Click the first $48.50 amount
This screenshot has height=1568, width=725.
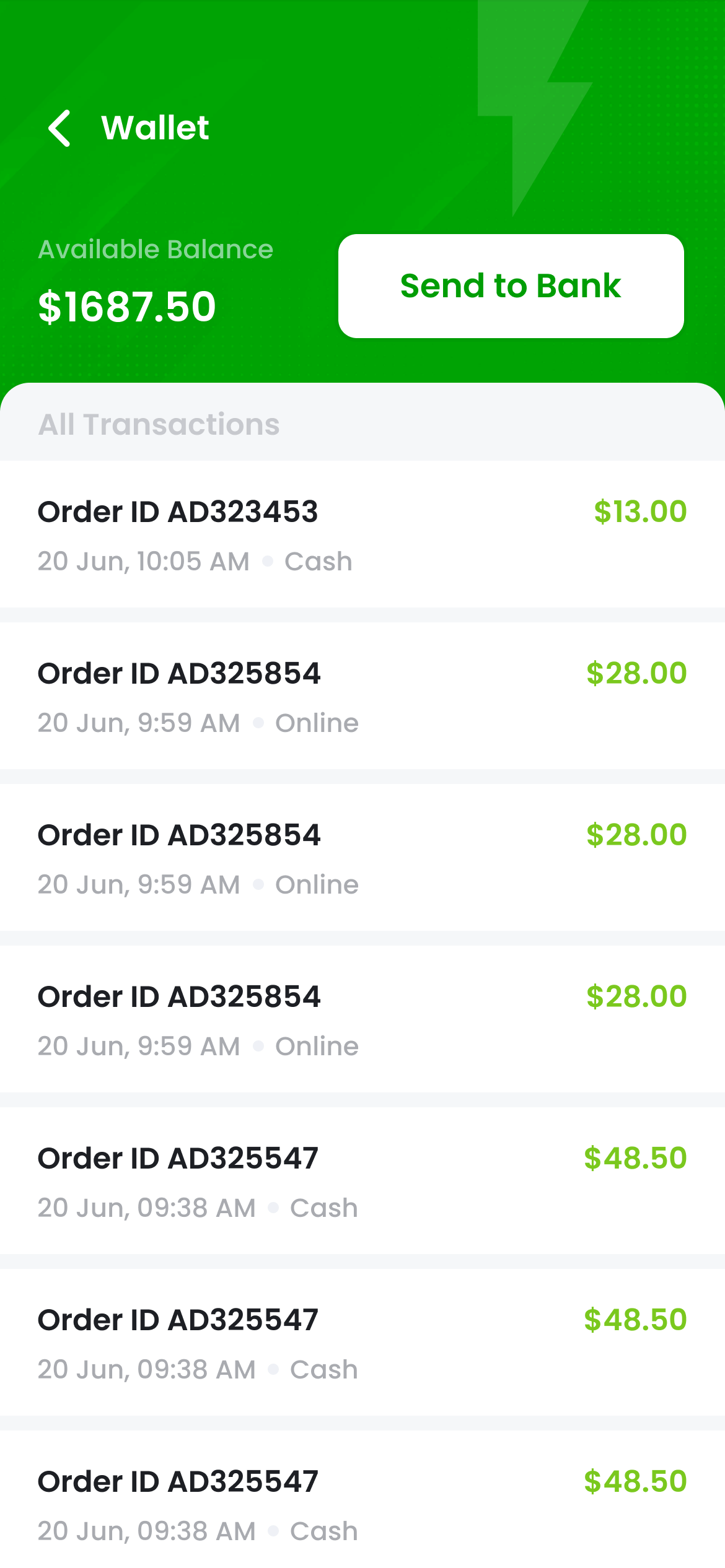point(635,1159)
